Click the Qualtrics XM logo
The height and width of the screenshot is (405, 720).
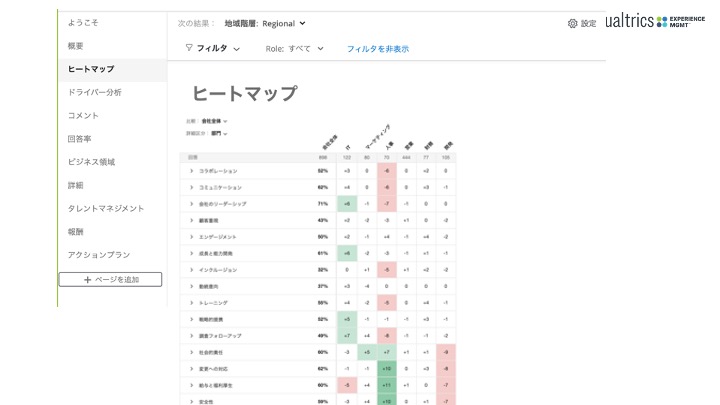655,22
